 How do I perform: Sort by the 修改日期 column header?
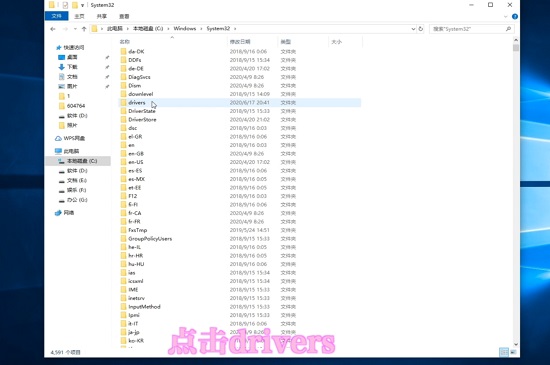(240, 42)
